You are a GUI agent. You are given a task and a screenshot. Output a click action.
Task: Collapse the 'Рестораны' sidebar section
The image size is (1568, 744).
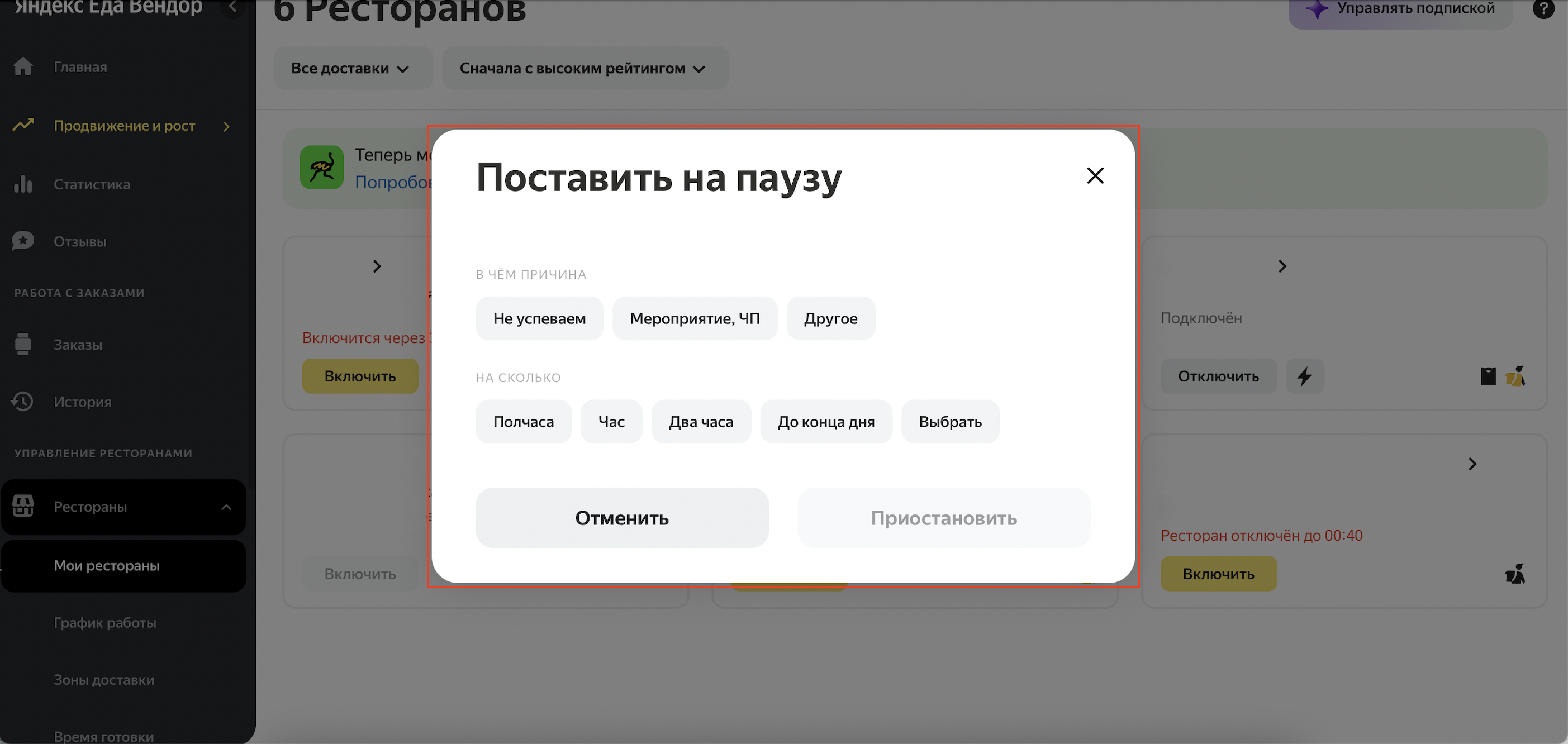[226, 507]
